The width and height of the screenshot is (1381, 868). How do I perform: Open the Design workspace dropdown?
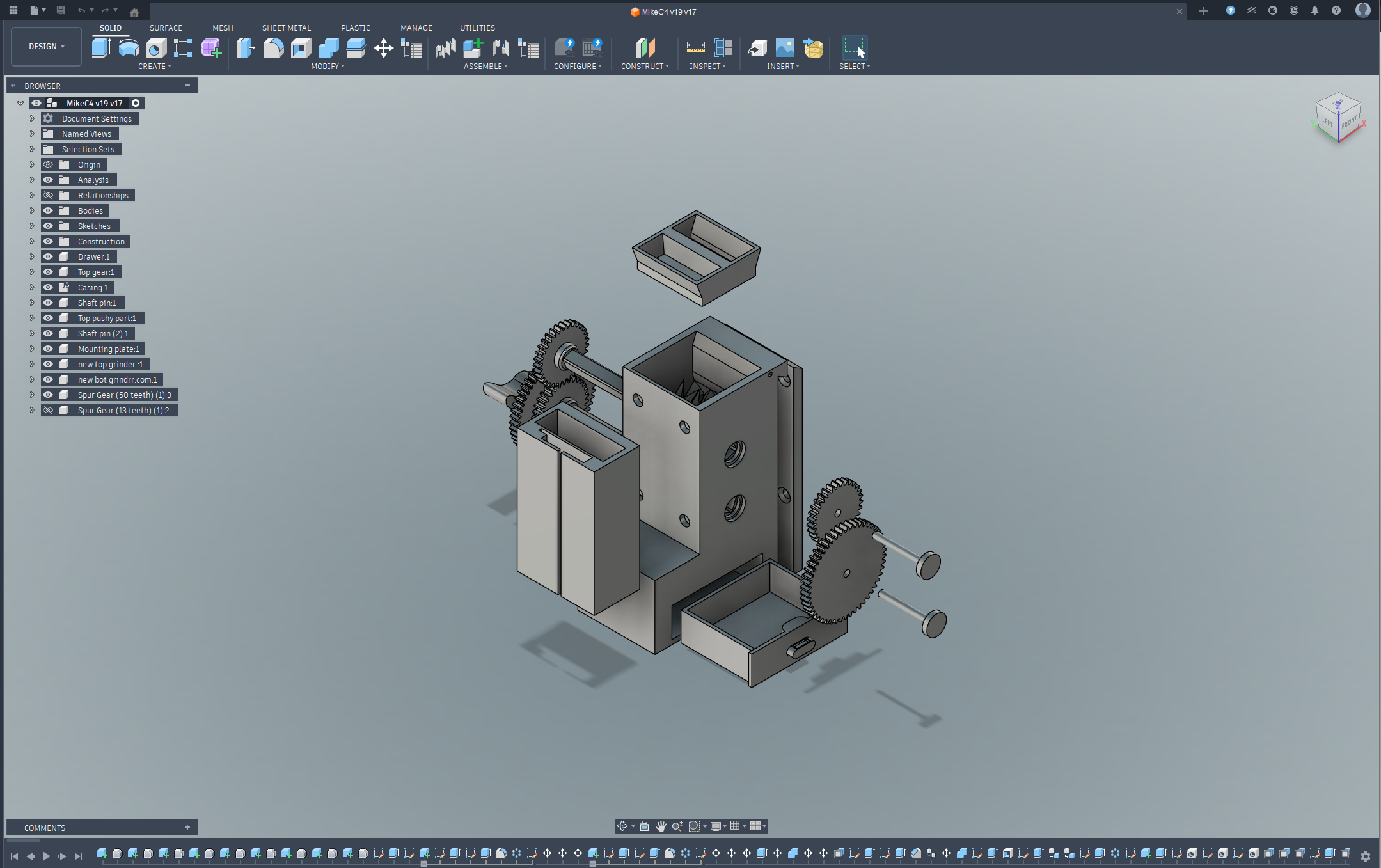[x=46, y=47]
